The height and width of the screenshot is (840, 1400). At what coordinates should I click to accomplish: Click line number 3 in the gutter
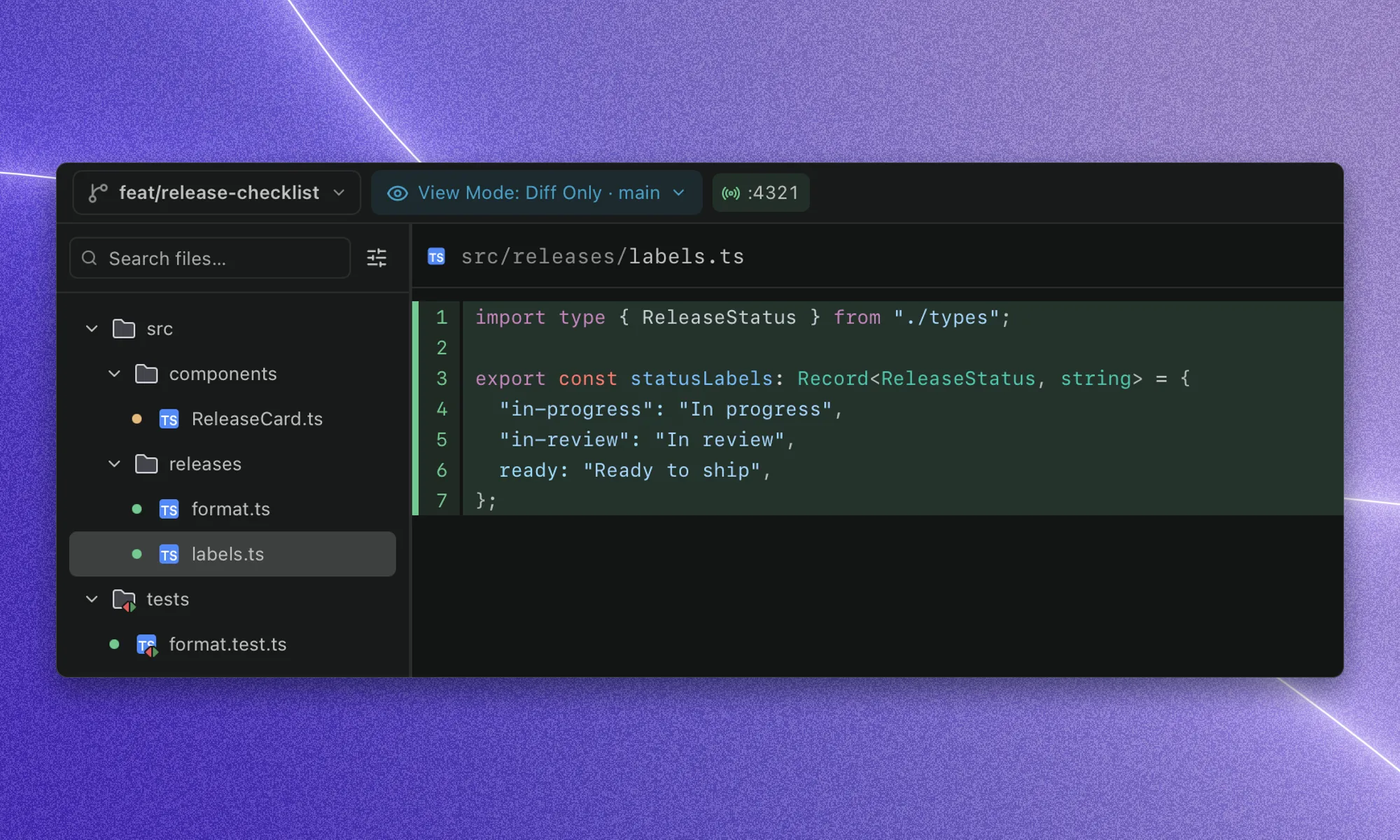[x=442, y=379]
